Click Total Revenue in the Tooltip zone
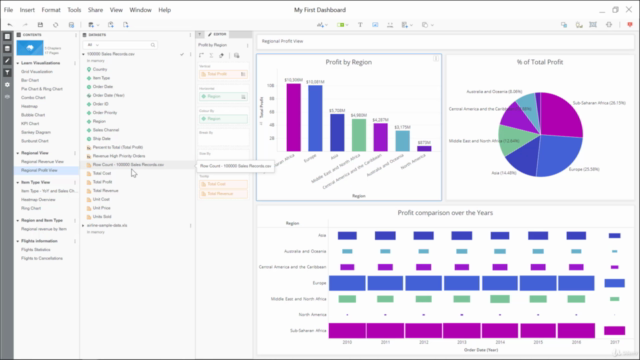 click(x=223, y=194)
